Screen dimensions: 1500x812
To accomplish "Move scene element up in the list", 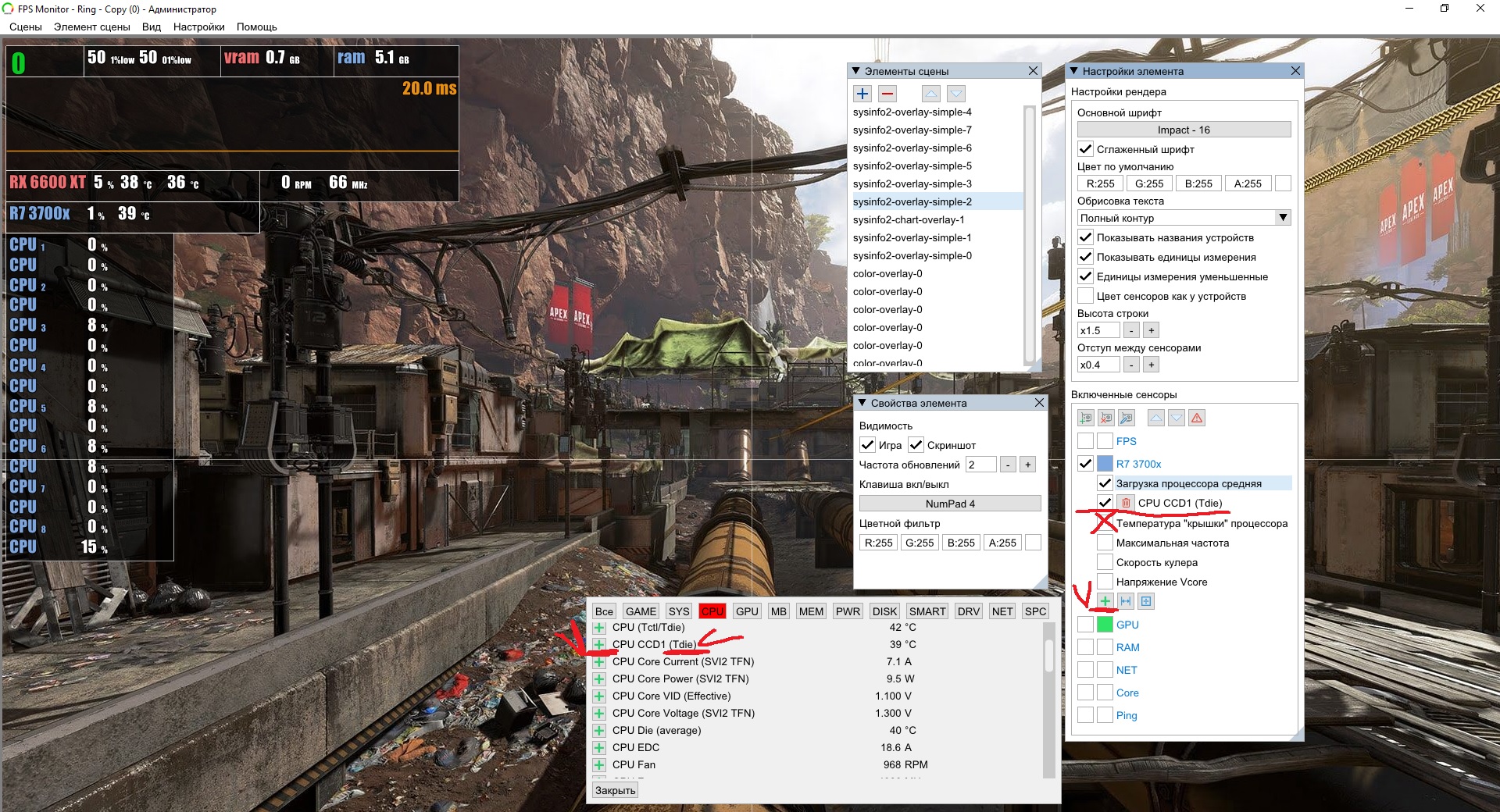I will (x=930, y=94).
